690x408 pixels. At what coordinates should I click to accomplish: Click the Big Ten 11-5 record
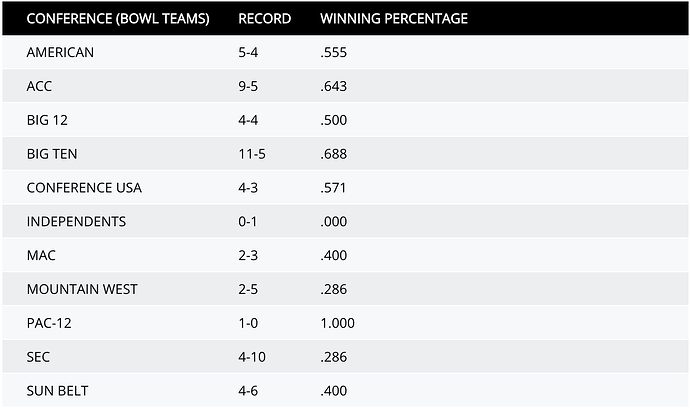point(252,154)
